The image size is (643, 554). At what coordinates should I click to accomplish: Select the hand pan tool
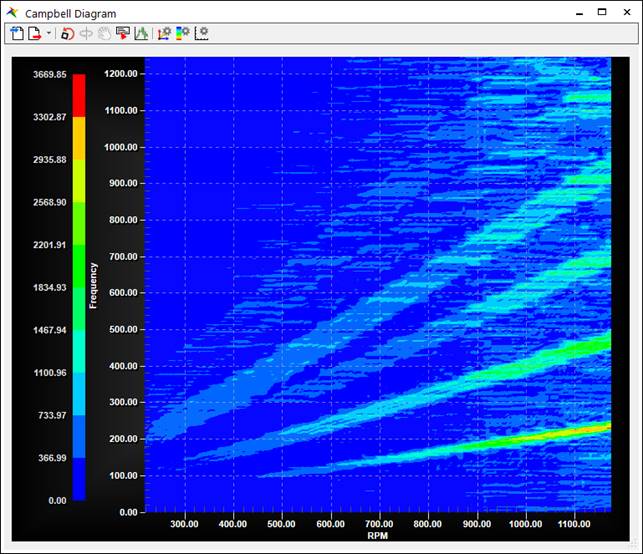point(104,33)
